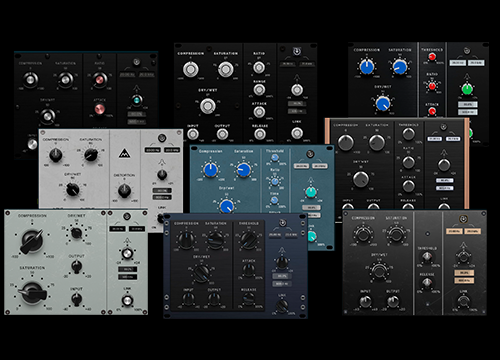Click red Ratio knob on blue-knob black panel
The image size is (500, 360).
[x=432, y=86]
